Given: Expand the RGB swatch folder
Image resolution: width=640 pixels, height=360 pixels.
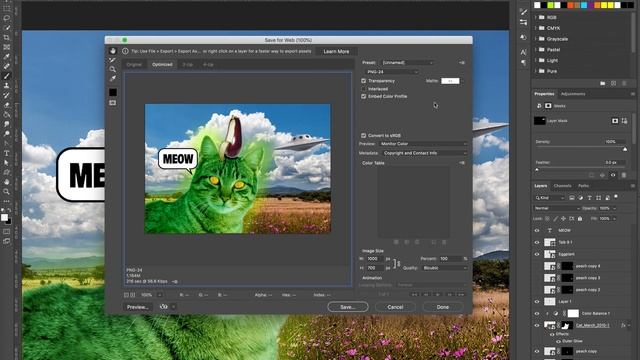Looking at the screenshot, I should [x=536, y=18].
